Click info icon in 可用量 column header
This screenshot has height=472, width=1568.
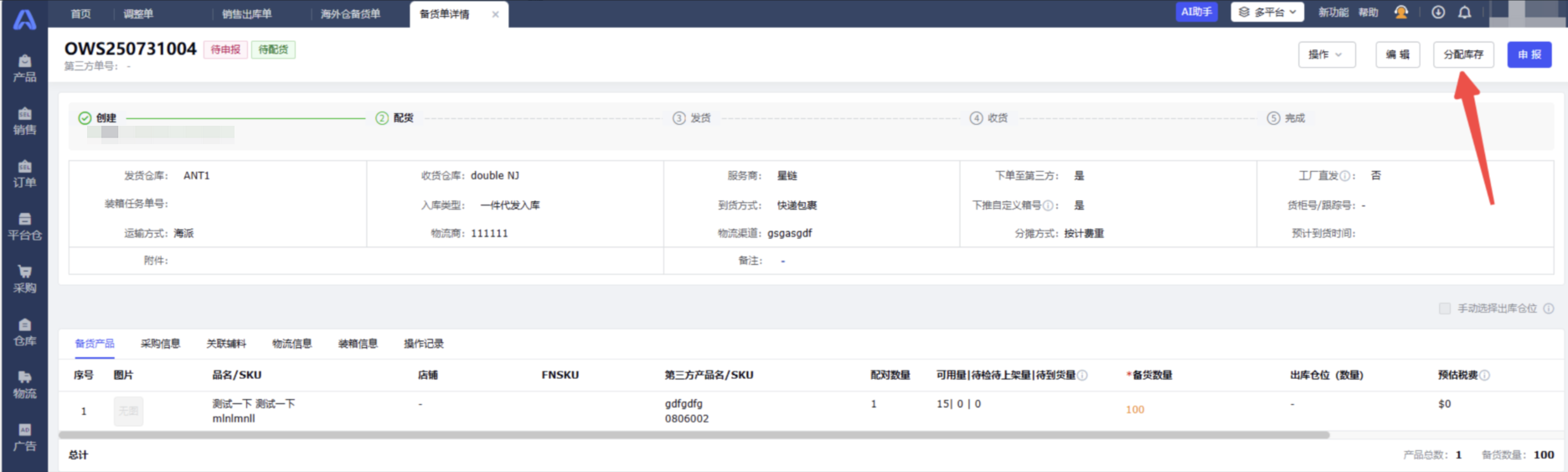pos(1082,376)
